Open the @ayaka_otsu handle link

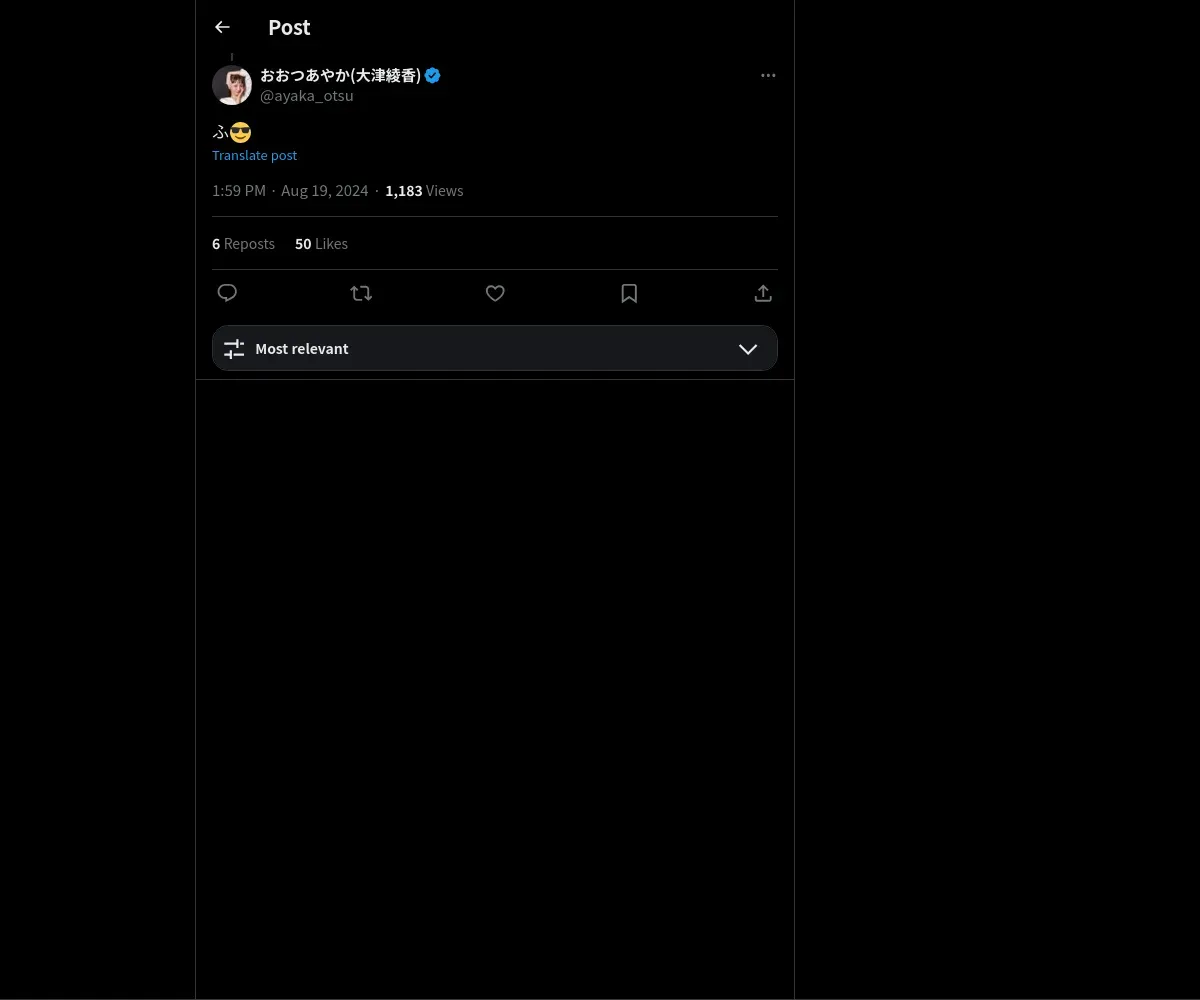click(307, 96)
